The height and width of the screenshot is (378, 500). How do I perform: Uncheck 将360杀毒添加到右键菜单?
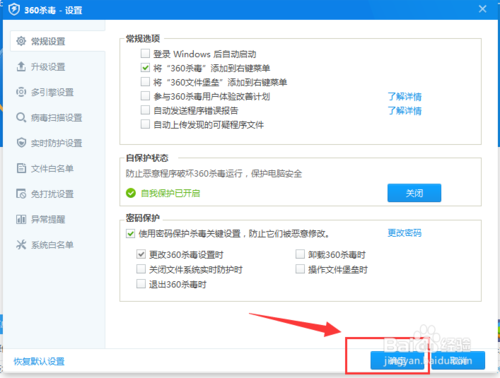[145, 68]
